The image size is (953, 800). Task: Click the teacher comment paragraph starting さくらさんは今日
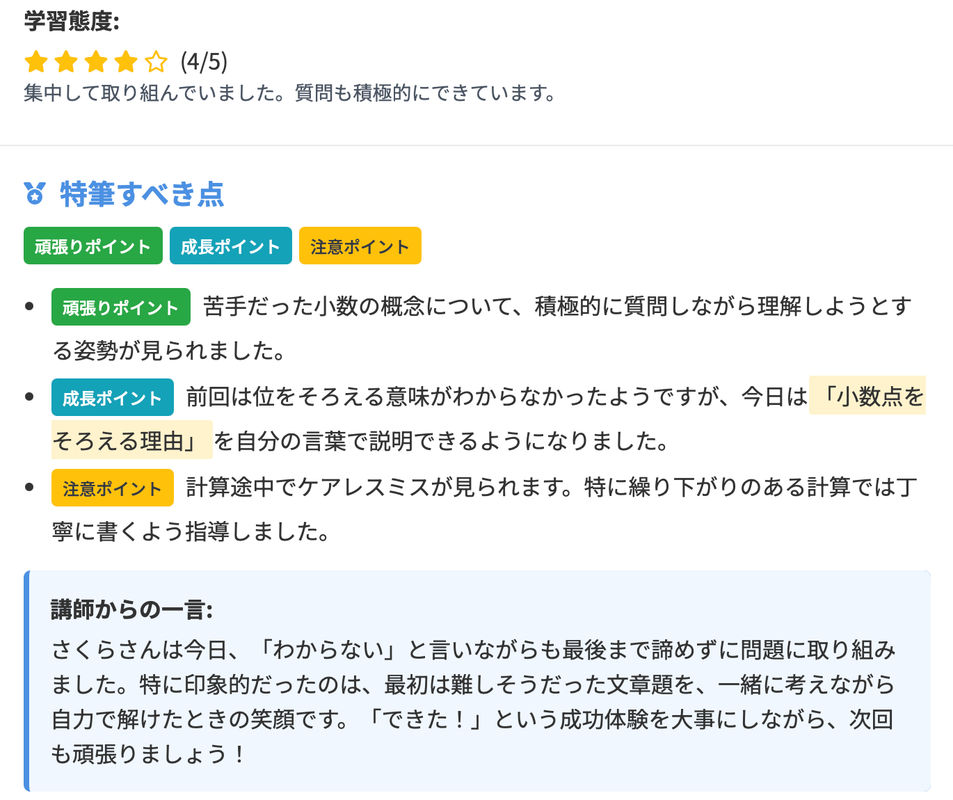(473, 702)
